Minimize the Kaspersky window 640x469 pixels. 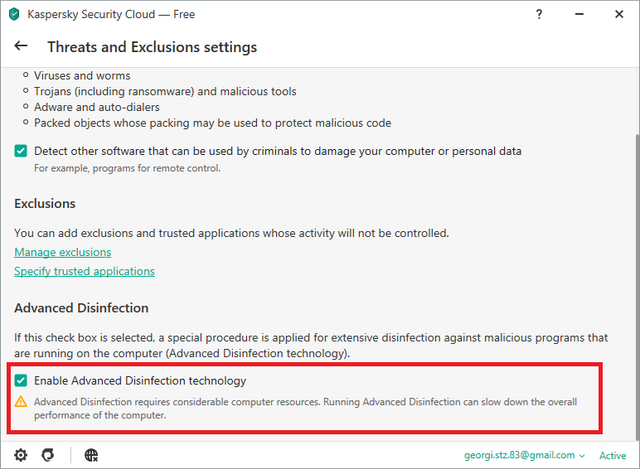pyautogui.click(x=579, y=14)
